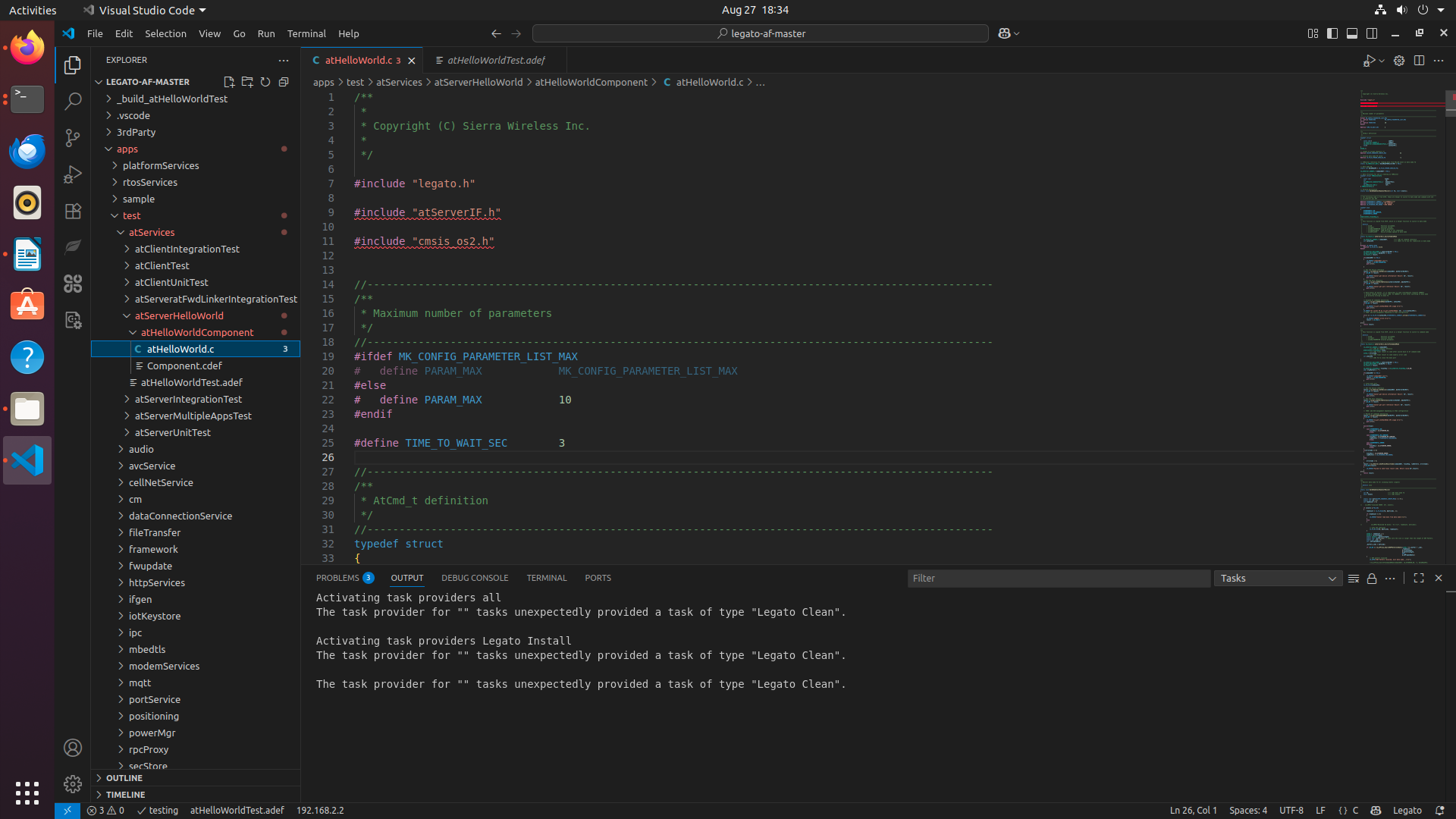Switch to the PROBLEMS panel tab
Viewport: 1456px width, 819px height.
tap(337, 578)
